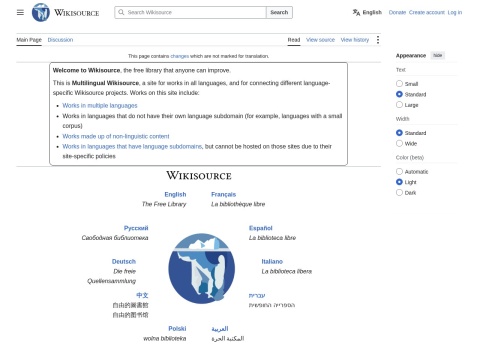The height and width of the screenshot is (360, 480).
Task: Select Dark color mode
Action: pos(399,193)
